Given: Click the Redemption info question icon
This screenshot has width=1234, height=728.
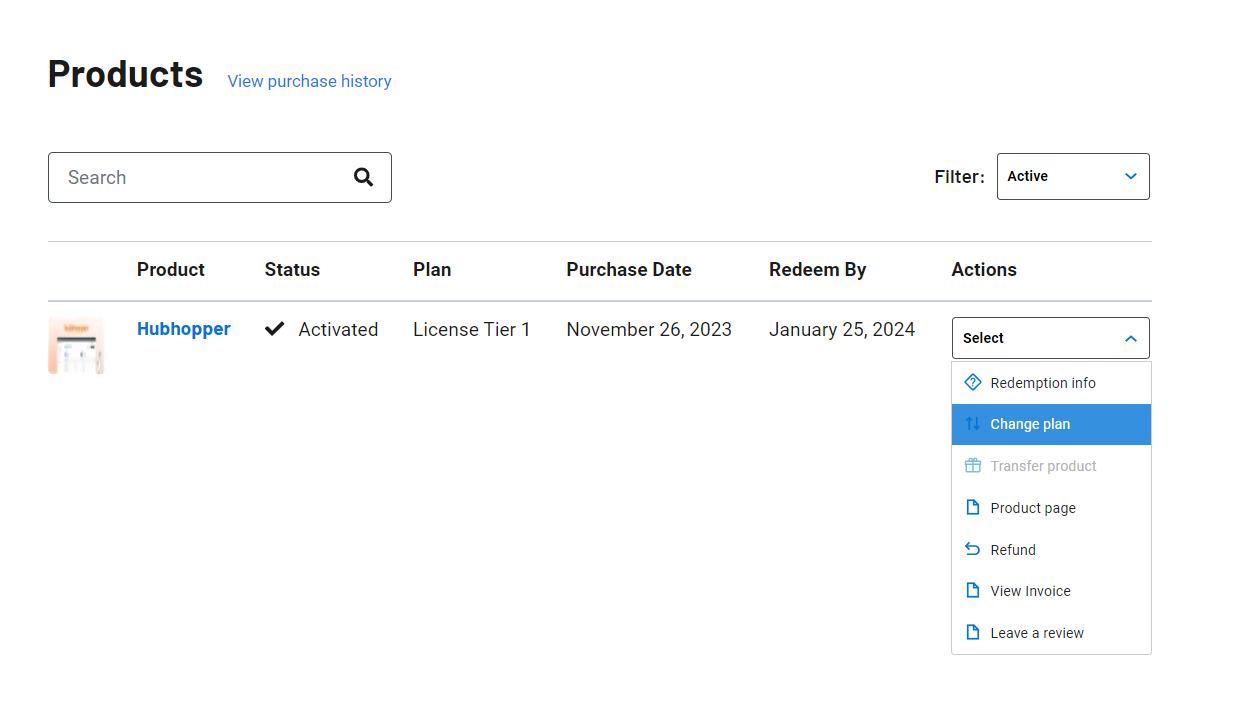Looking at the screenshot, I should pyautogui.click(x=972, y=382).
